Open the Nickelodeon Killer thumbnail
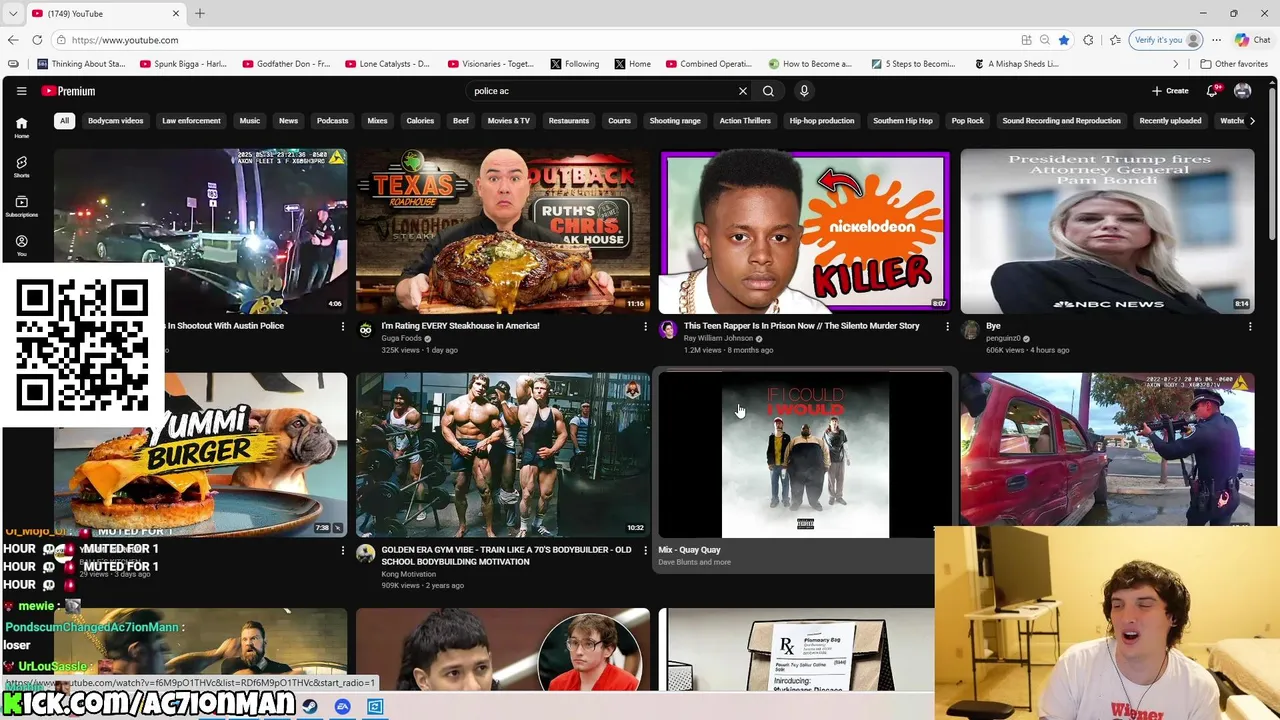 click(x=805, y=231)
